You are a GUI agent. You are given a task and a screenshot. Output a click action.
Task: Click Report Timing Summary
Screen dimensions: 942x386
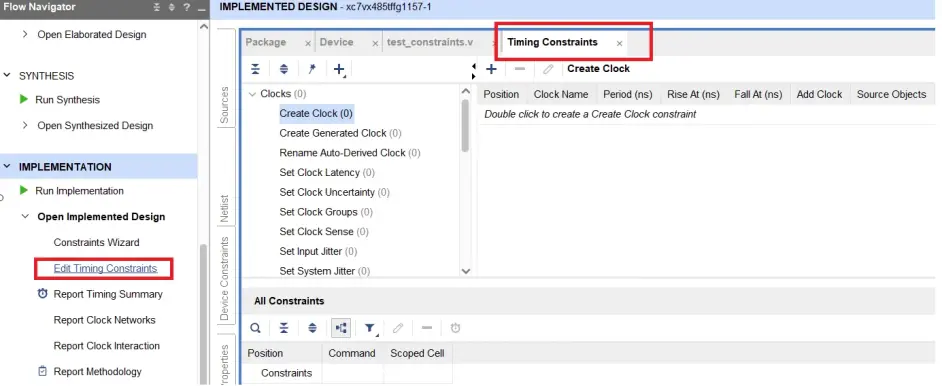click(108, 294)
